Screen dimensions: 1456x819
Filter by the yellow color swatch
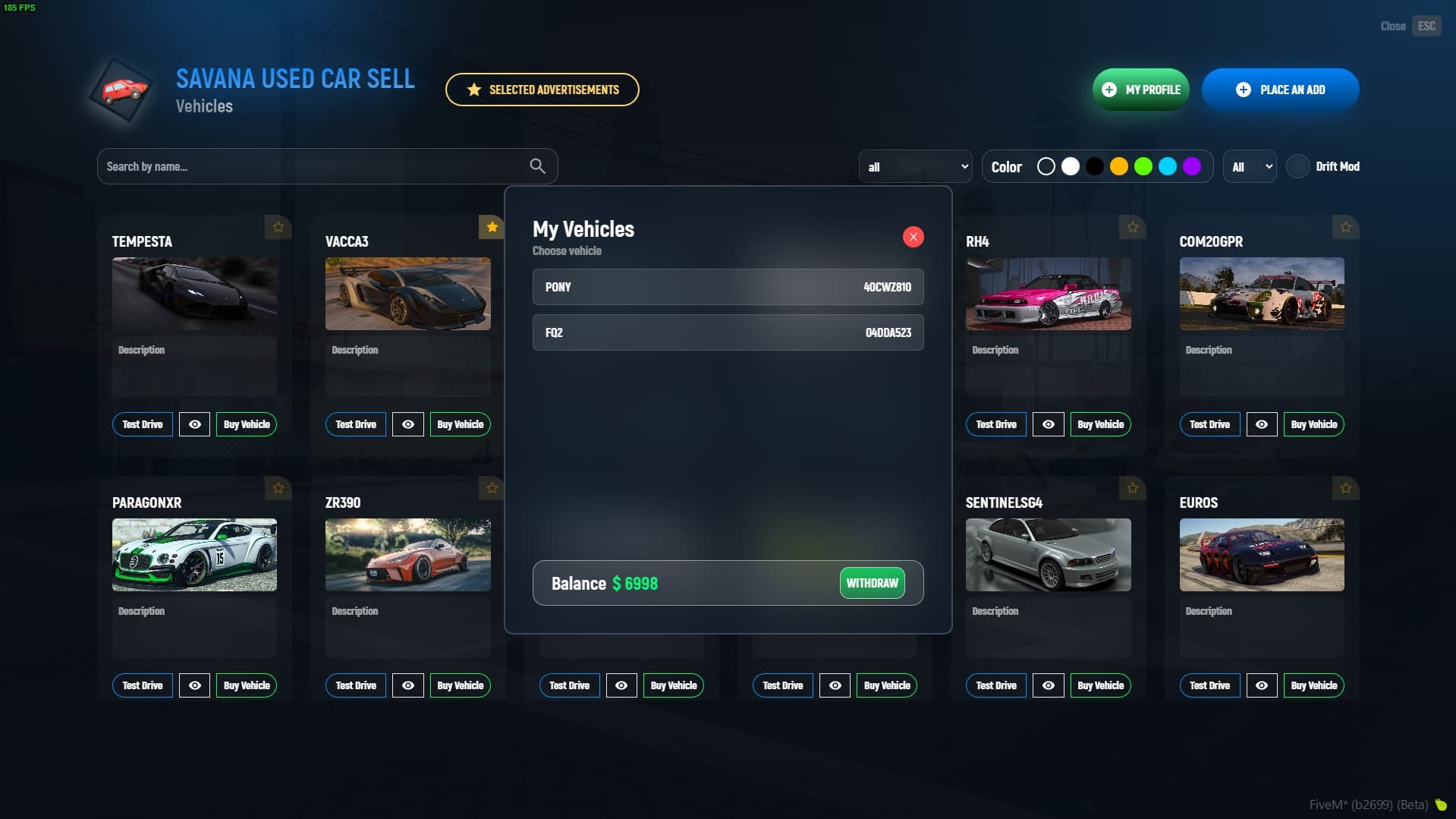(1118, 166)
